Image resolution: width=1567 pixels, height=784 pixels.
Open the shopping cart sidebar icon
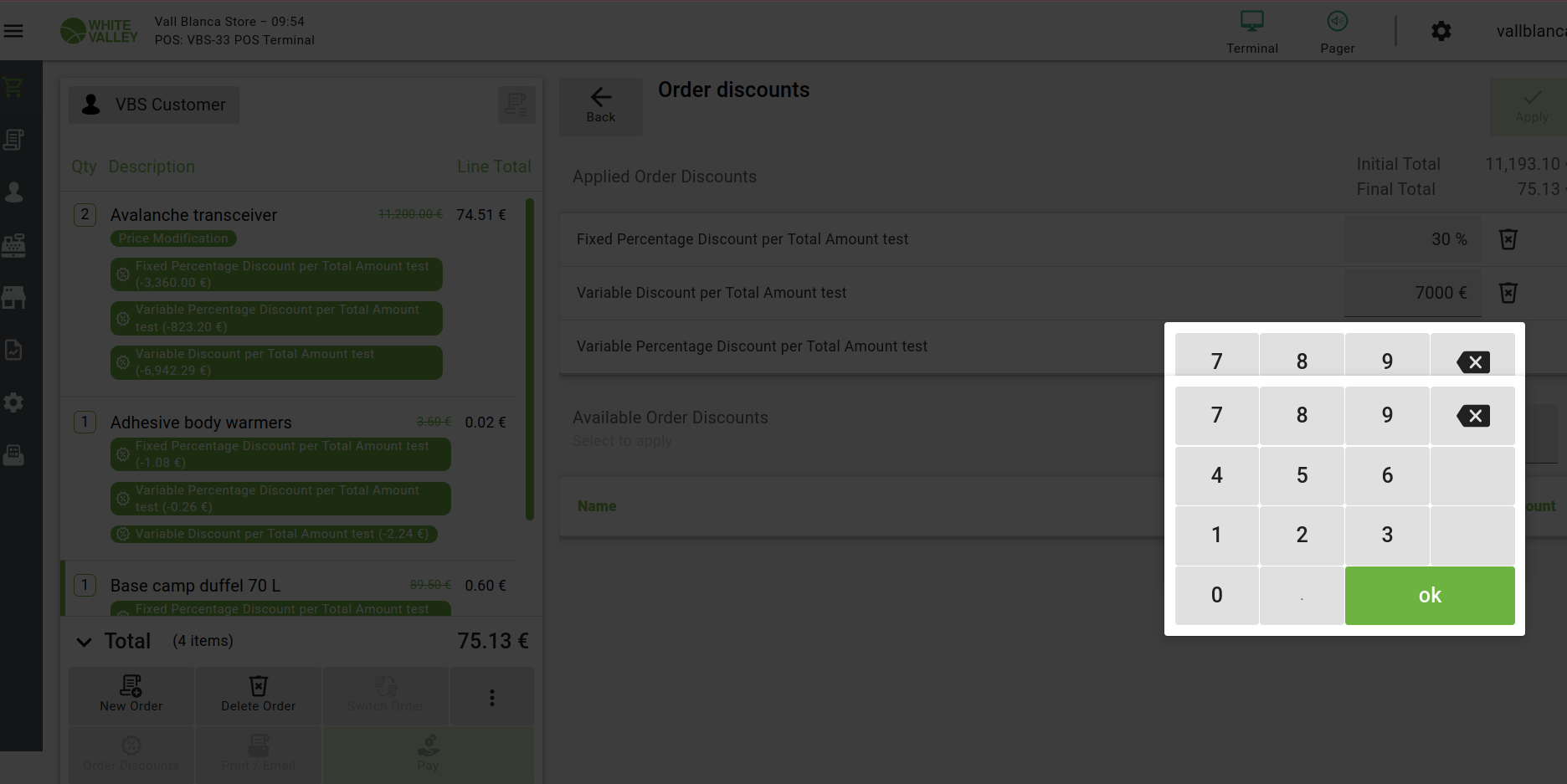pyautogui.click(x=13, y=87)
